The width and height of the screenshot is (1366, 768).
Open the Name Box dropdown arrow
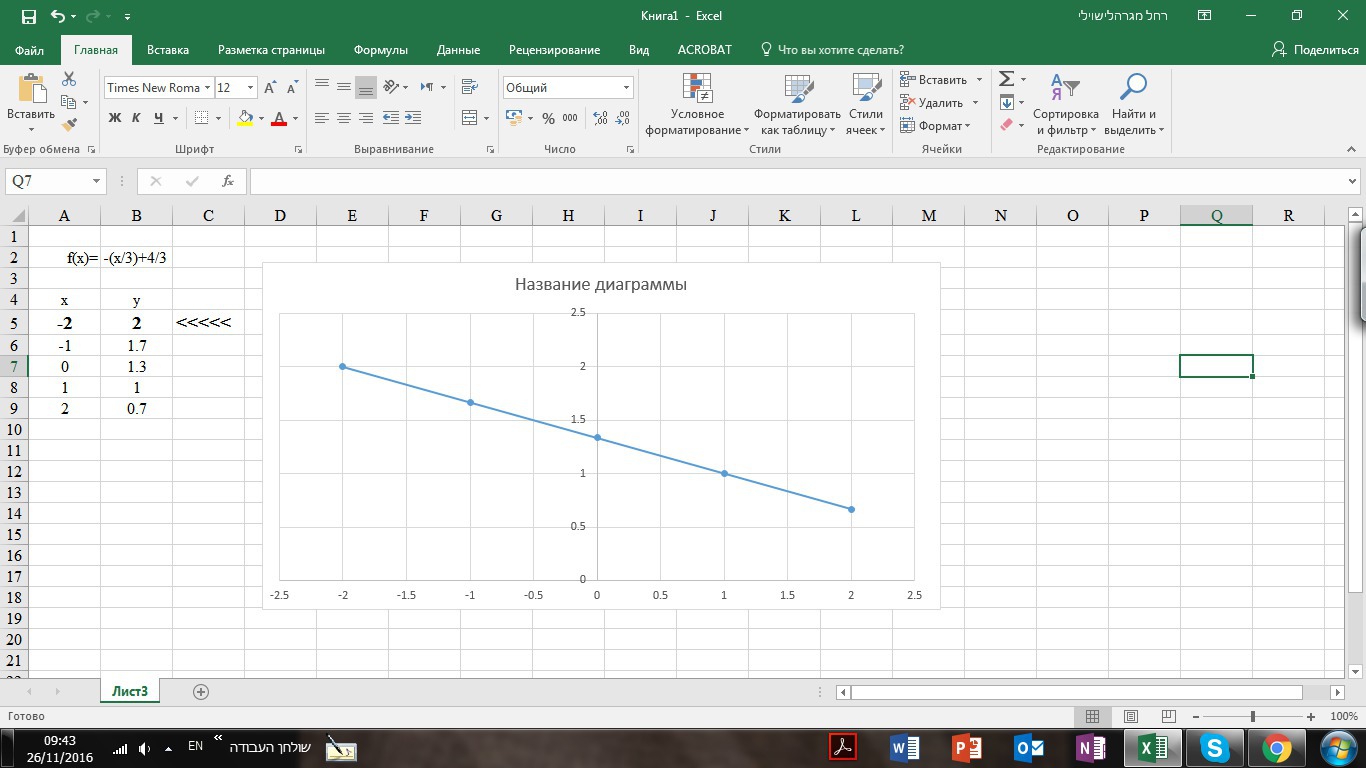(97, 181)
